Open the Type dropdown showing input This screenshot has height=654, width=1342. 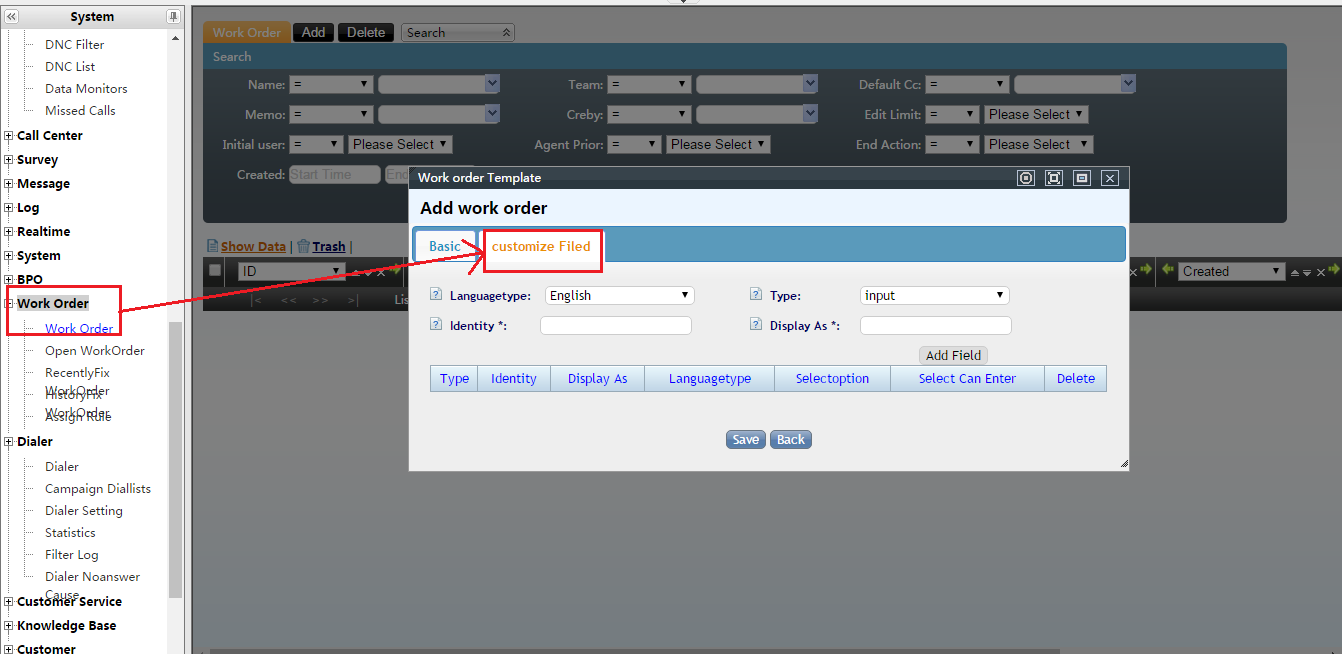[934, 295]
